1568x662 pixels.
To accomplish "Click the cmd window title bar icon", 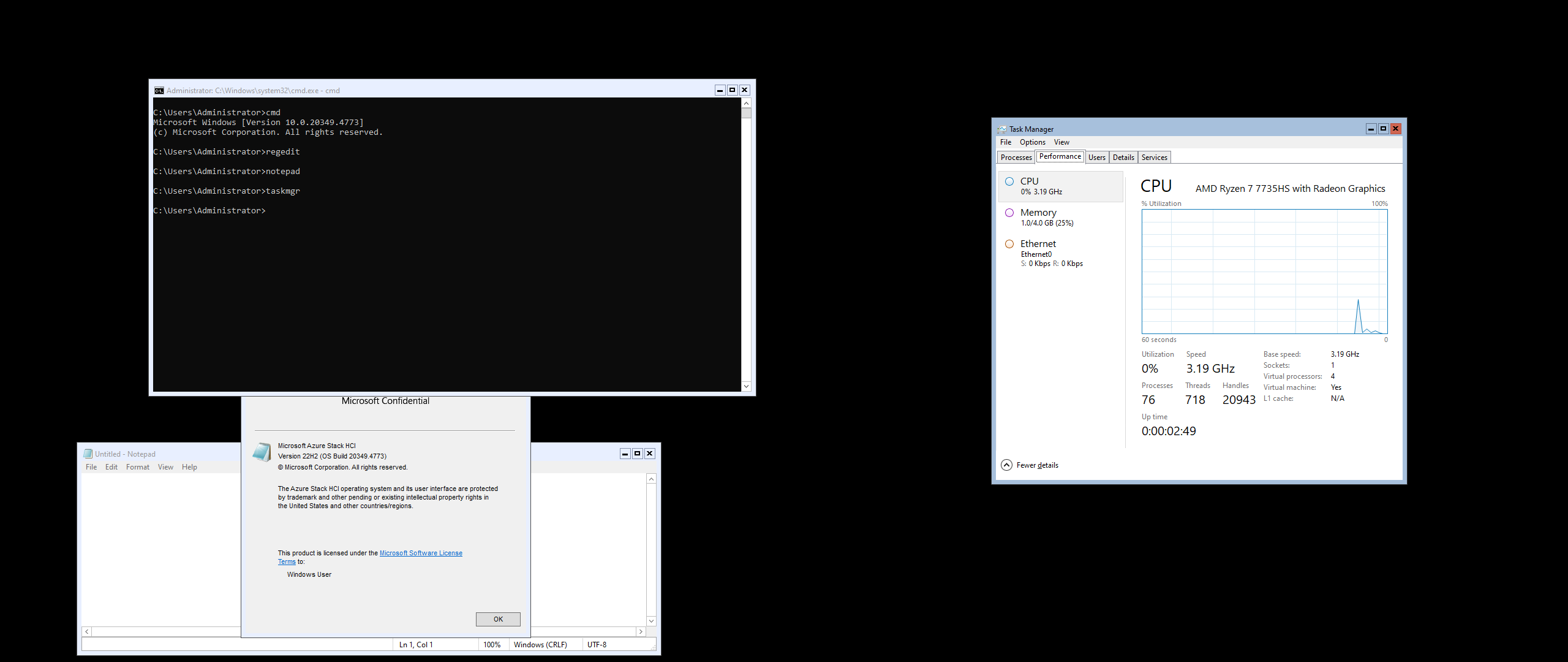I will pyautogui.click(x=159, y=91).
